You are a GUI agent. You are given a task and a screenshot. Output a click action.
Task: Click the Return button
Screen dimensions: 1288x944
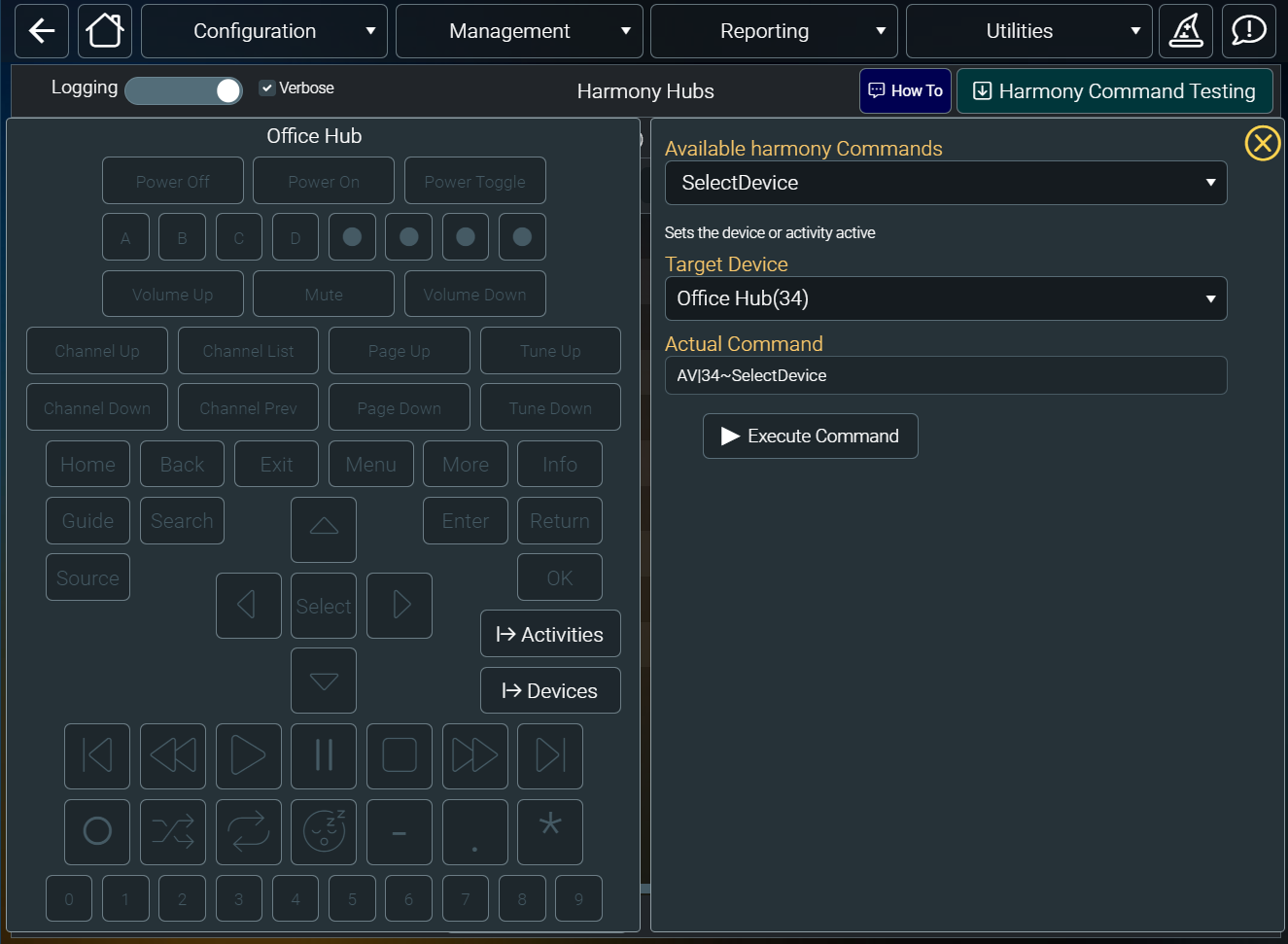coord(560,521)
